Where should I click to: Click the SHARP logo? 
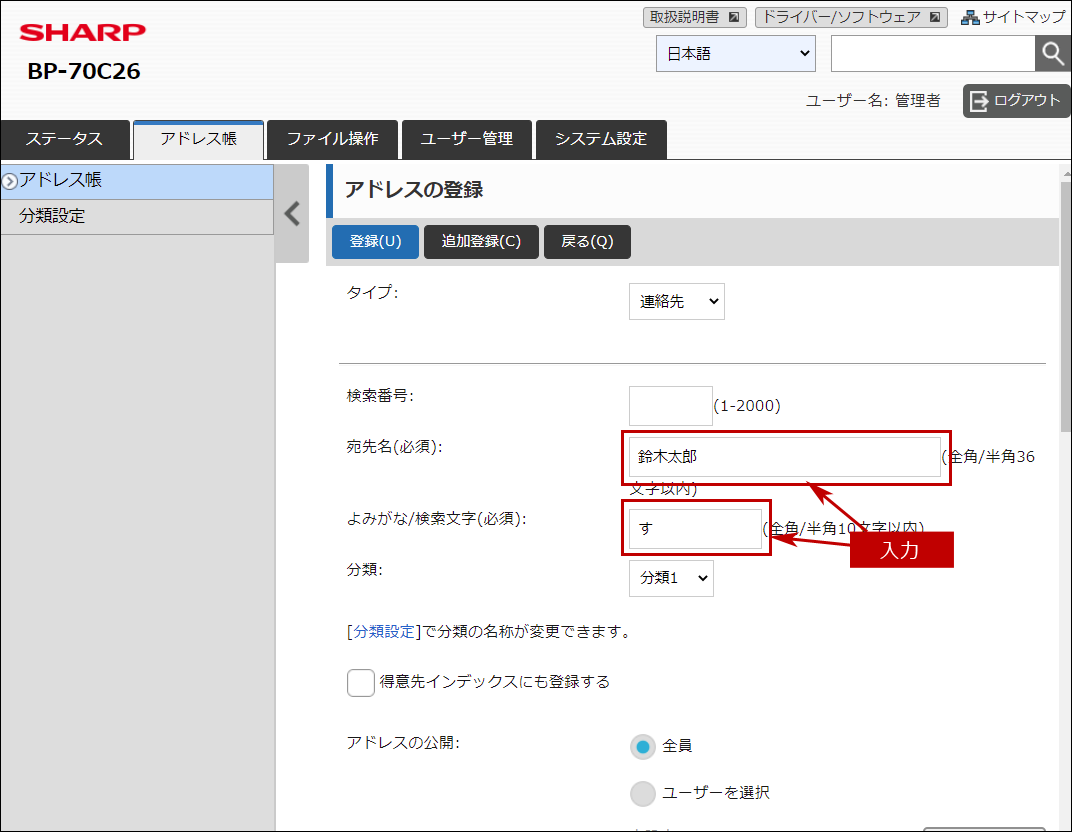83,32
